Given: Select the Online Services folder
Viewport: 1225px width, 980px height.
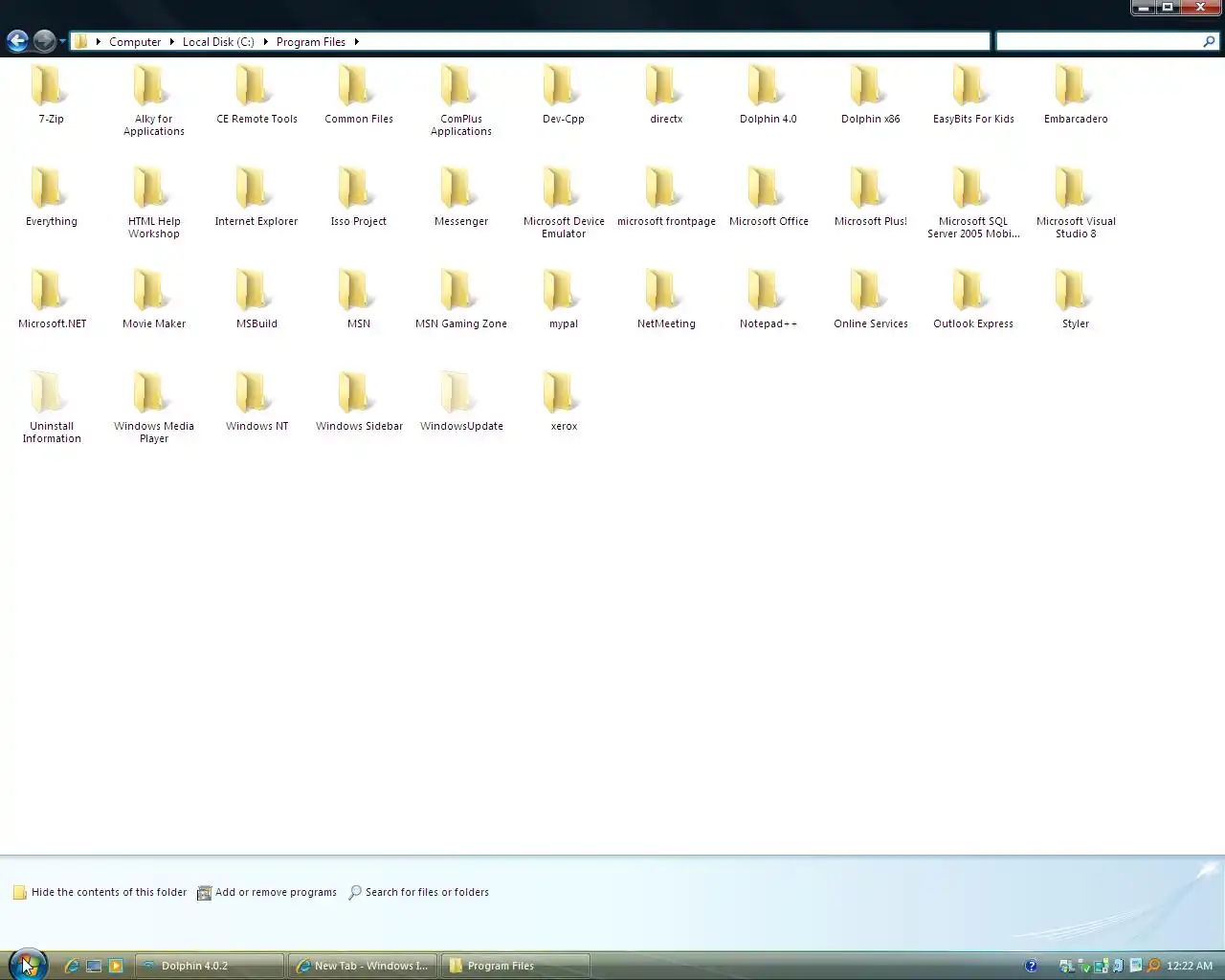Looking at the screenshot, I should tap(871, 299).
